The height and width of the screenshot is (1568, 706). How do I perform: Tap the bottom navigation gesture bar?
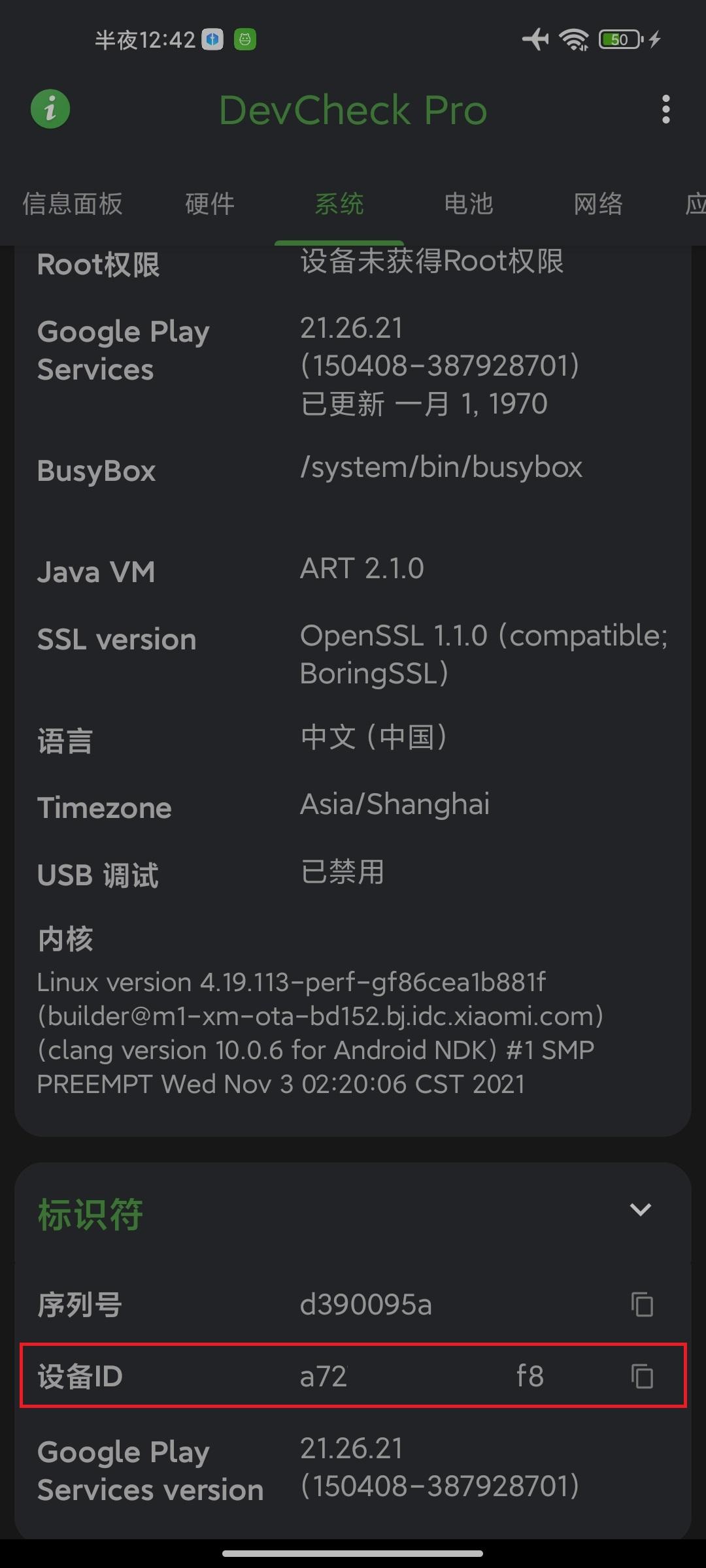tap(353, 1553)
